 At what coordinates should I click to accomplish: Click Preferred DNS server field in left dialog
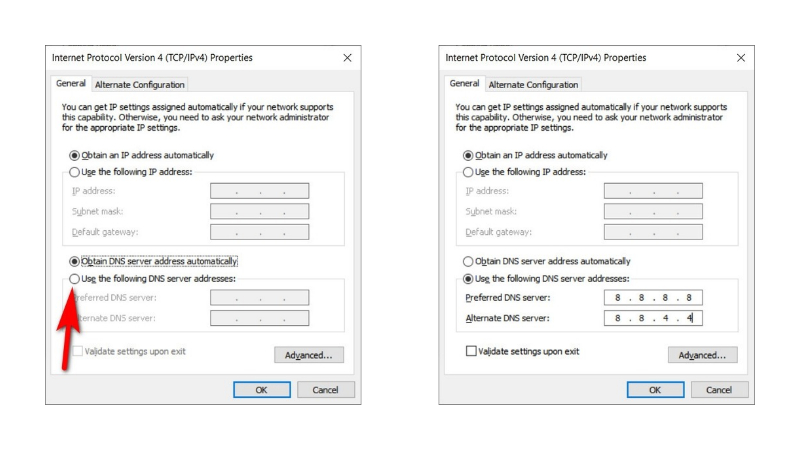pyautogui.click(x=260, y=297)
